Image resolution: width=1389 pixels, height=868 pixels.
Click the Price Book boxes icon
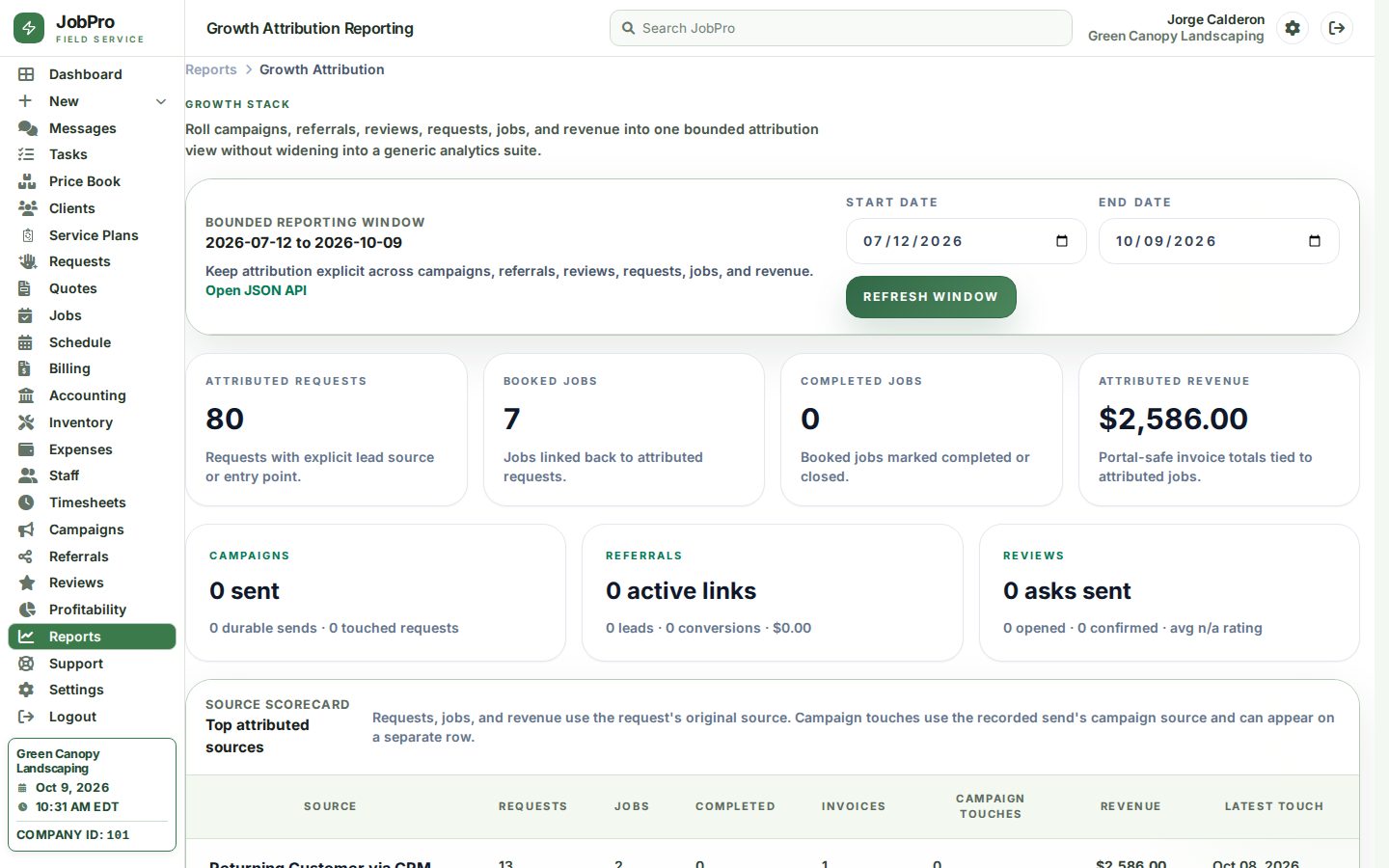[x=27, y=181]
